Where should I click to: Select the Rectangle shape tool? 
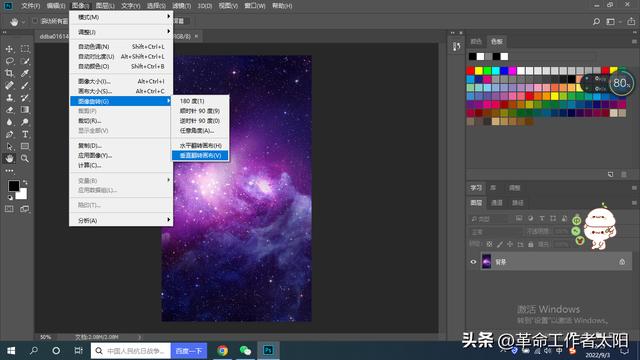pyautogui.click(x=25, y=147)
